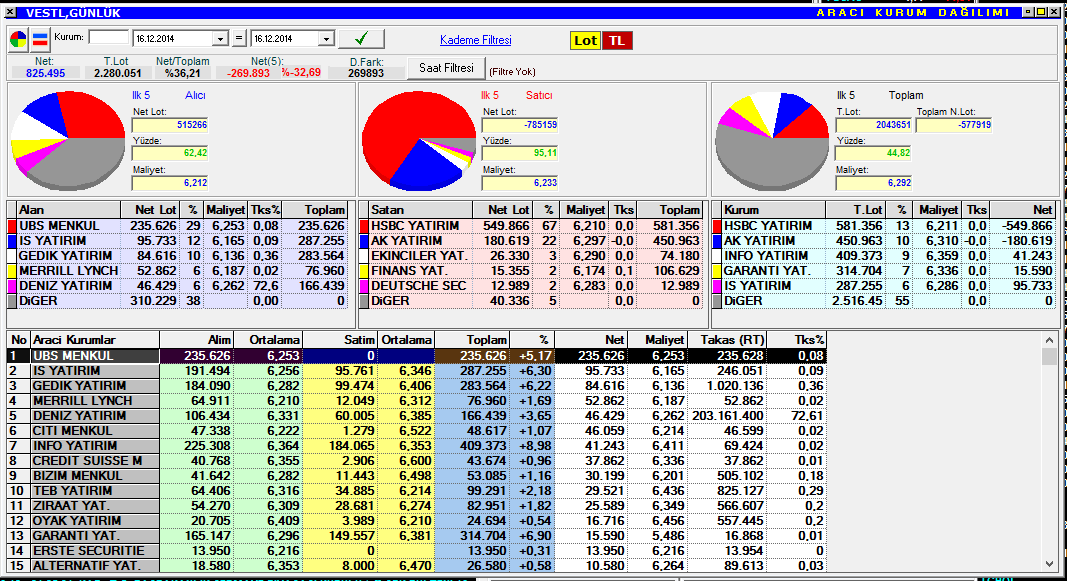The height and width of the screenshot is (581, 1067).
Task: Open the Kademe Filtresi link
Action: click(475, 40)
